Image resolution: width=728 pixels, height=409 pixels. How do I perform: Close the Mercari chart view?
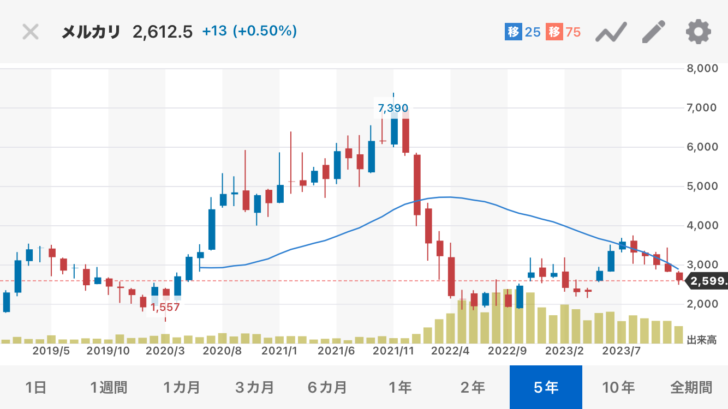[x=31, y=31]
